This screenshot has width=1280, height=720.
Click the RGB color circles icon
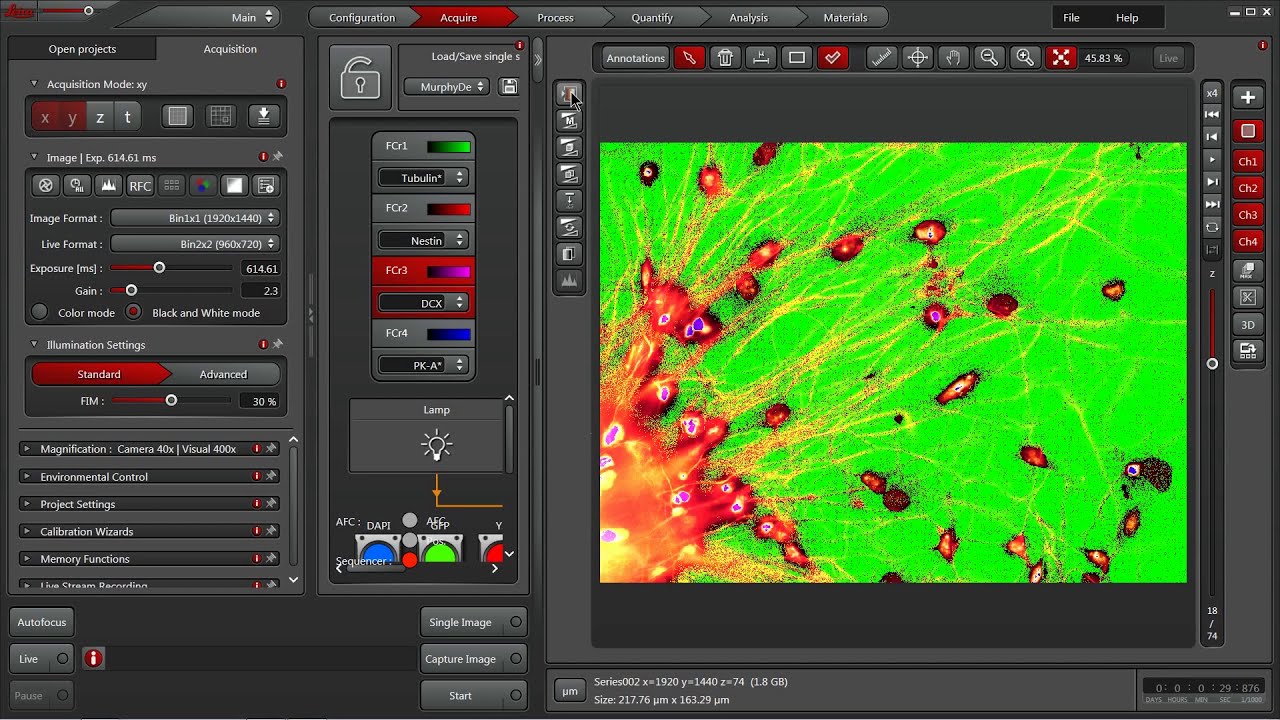coord(202,185)
